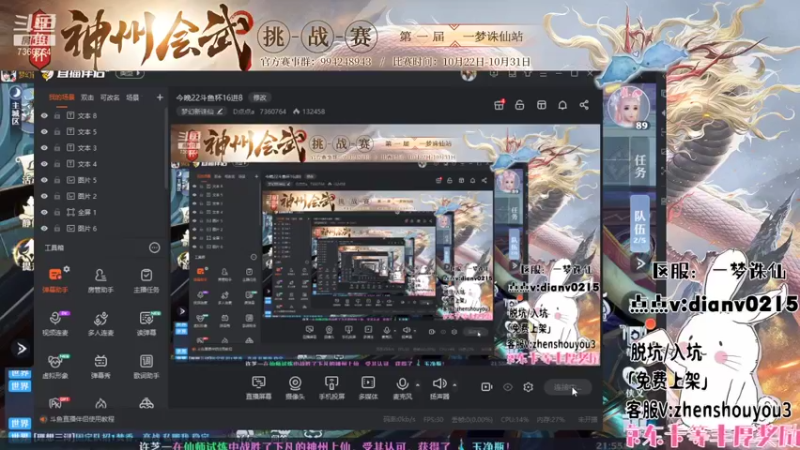
Task: Open the 房管助手 tool
Action: click(x=101, y=280)
